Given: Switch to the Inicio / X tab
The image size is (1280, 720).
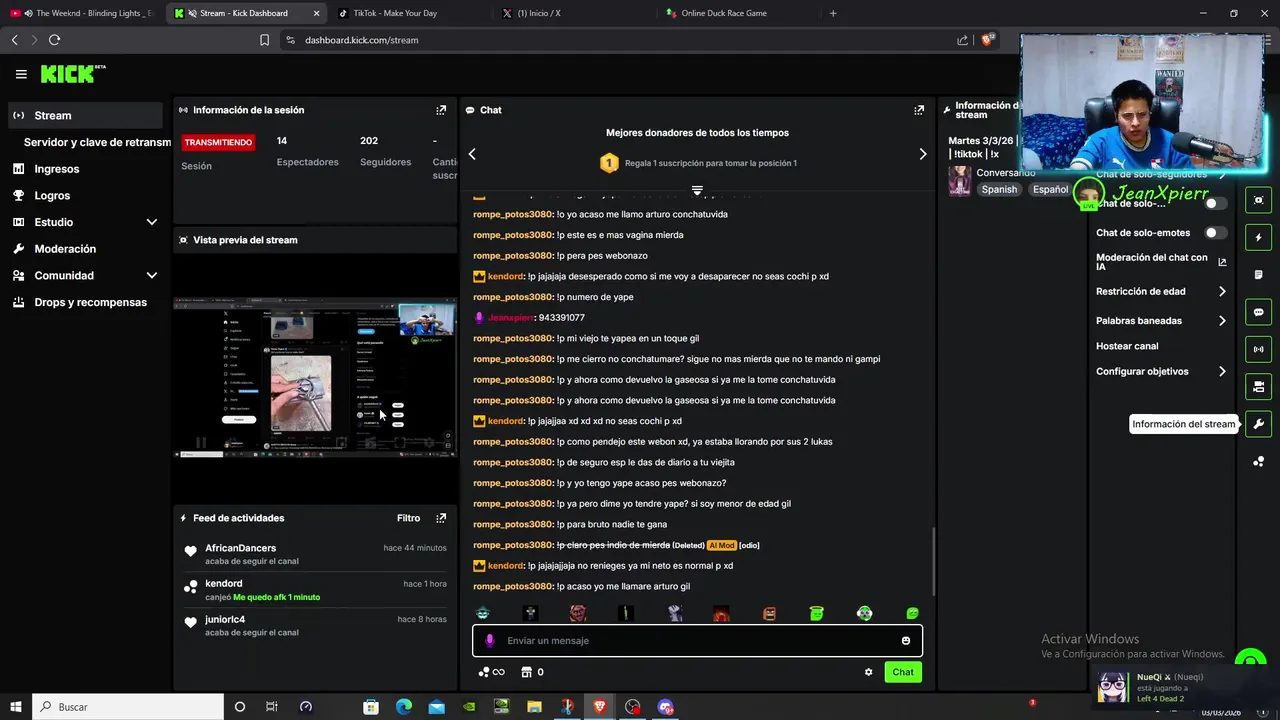Looking at the screenshot, I should 572,13.
